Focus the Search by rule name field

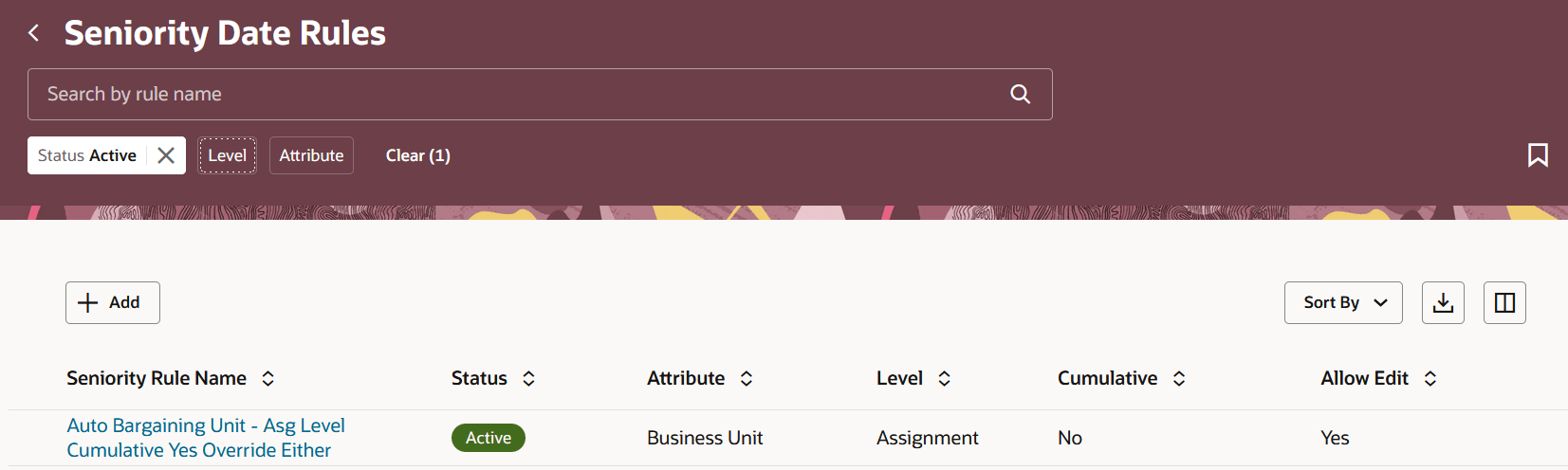coord(512,94)
